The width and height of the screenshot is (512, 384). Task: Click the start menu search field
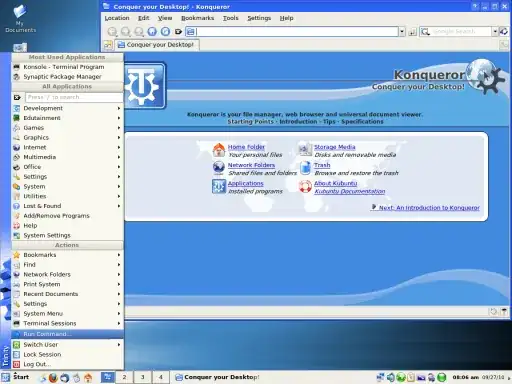[x=74, y=97]
